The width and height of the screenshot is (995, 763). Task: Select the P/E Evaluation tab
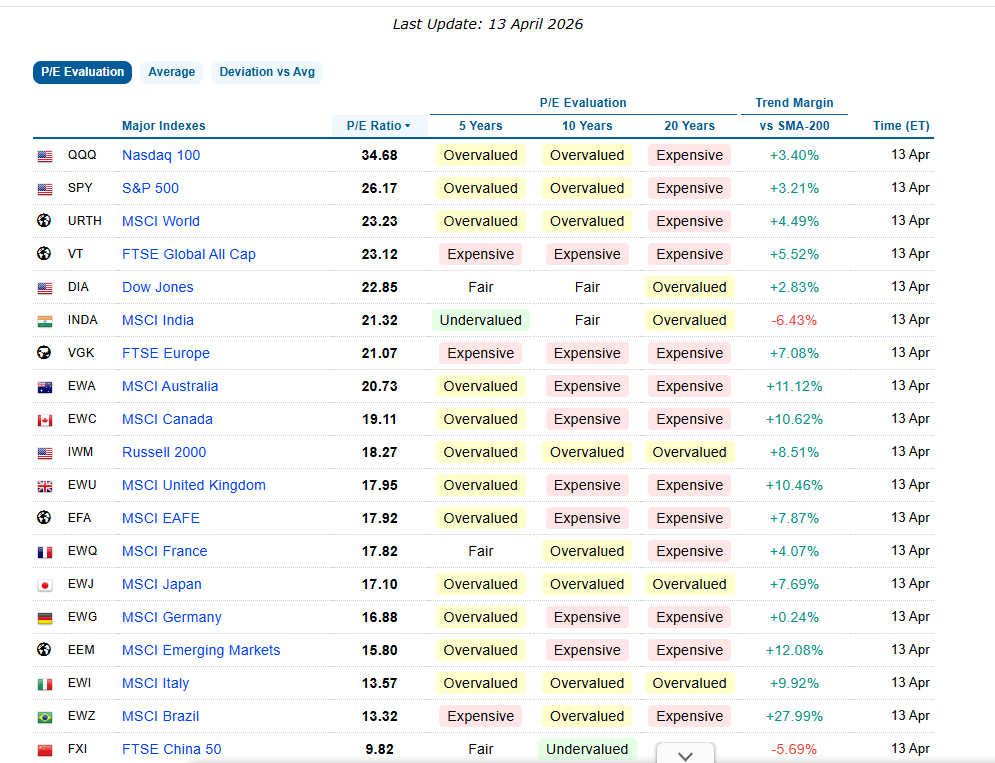82,72
